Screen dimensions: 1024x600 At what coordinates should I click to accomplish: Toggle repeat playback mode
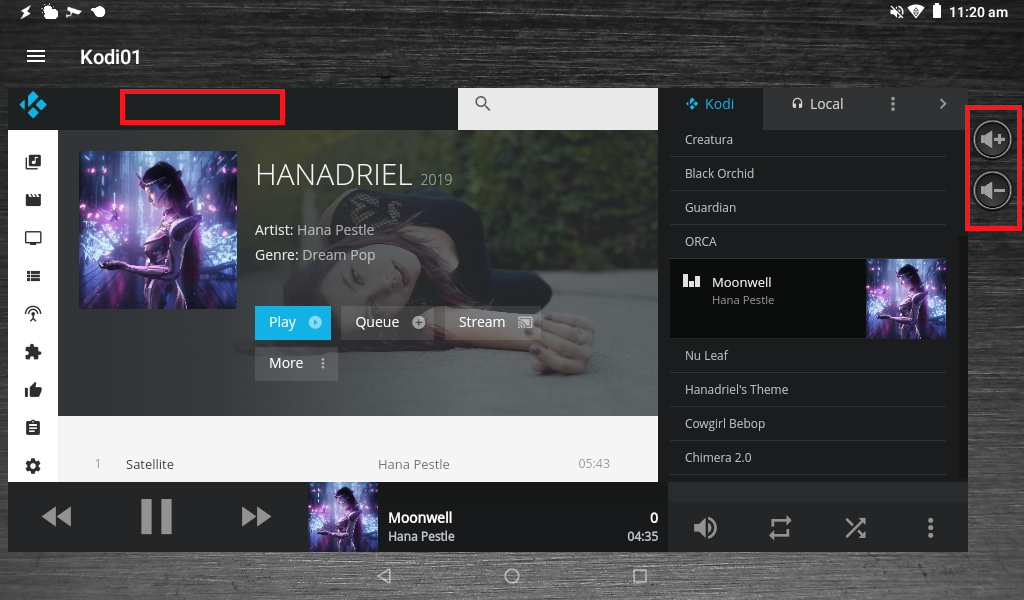(780, 528)
